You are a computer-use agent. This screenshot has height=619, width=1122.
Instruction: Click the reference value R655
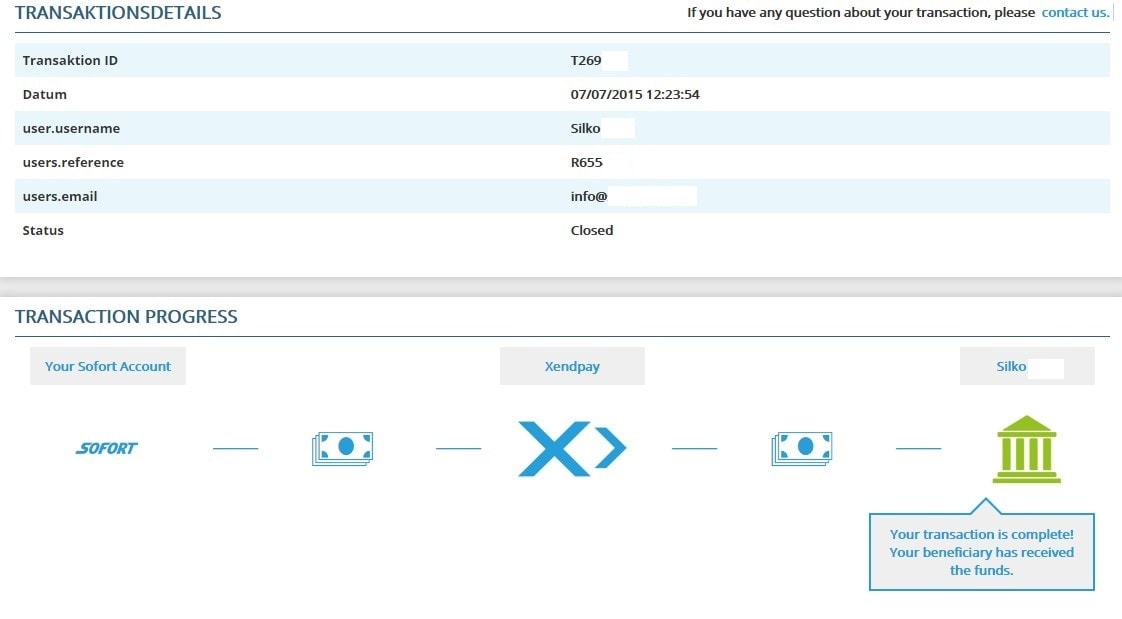(587, 162)
